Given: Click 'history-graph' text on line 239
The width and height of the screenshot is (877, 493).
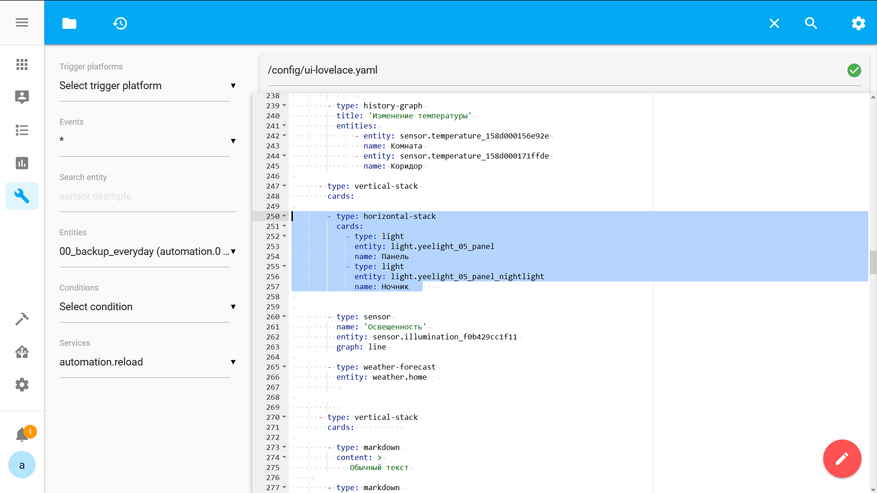Looking at the screenshot, I should point(393,106).
